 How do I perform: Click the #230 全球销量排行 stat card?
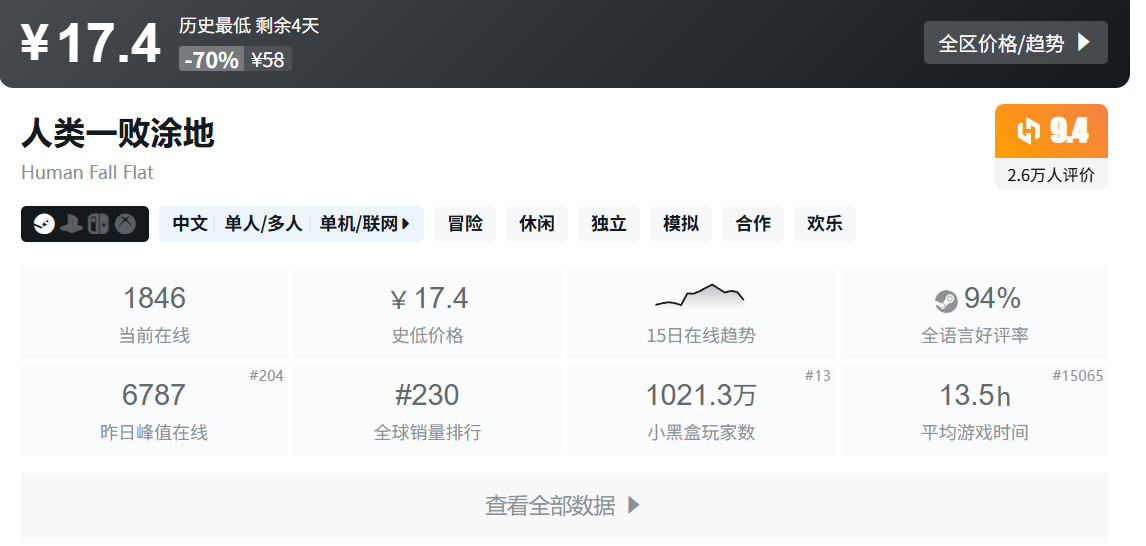coord(428,409)
